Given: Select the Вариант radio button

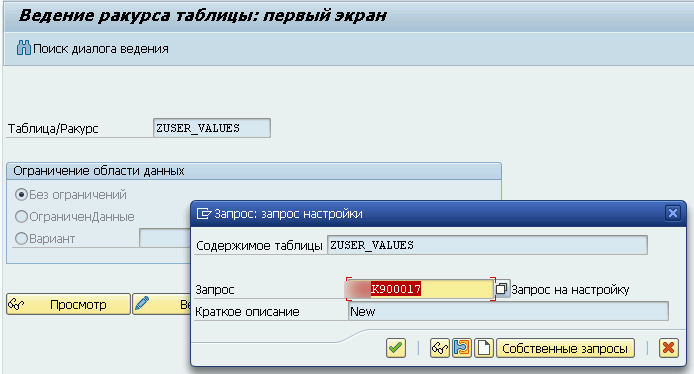Looking at the screenshot, I should pos(21,239).
